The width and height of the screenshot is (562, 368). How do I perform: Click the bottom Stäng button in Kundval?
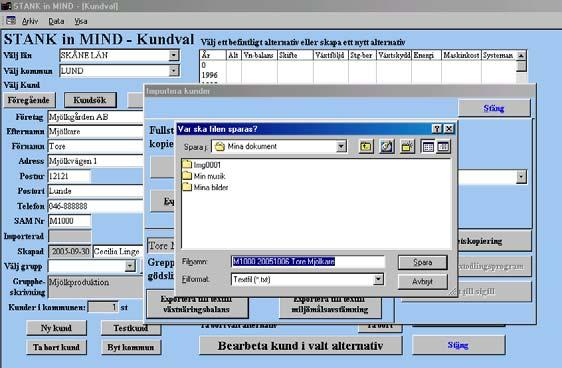click(x=458, y=345)
